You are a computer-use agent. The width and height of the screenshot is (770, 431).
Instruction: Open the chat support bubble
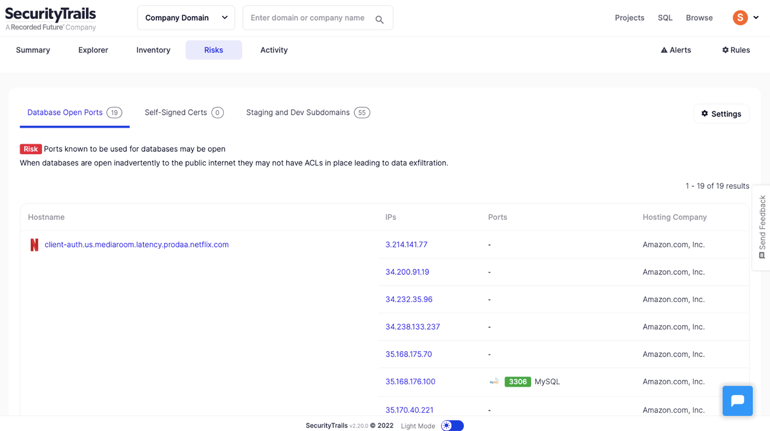point(737,401)
